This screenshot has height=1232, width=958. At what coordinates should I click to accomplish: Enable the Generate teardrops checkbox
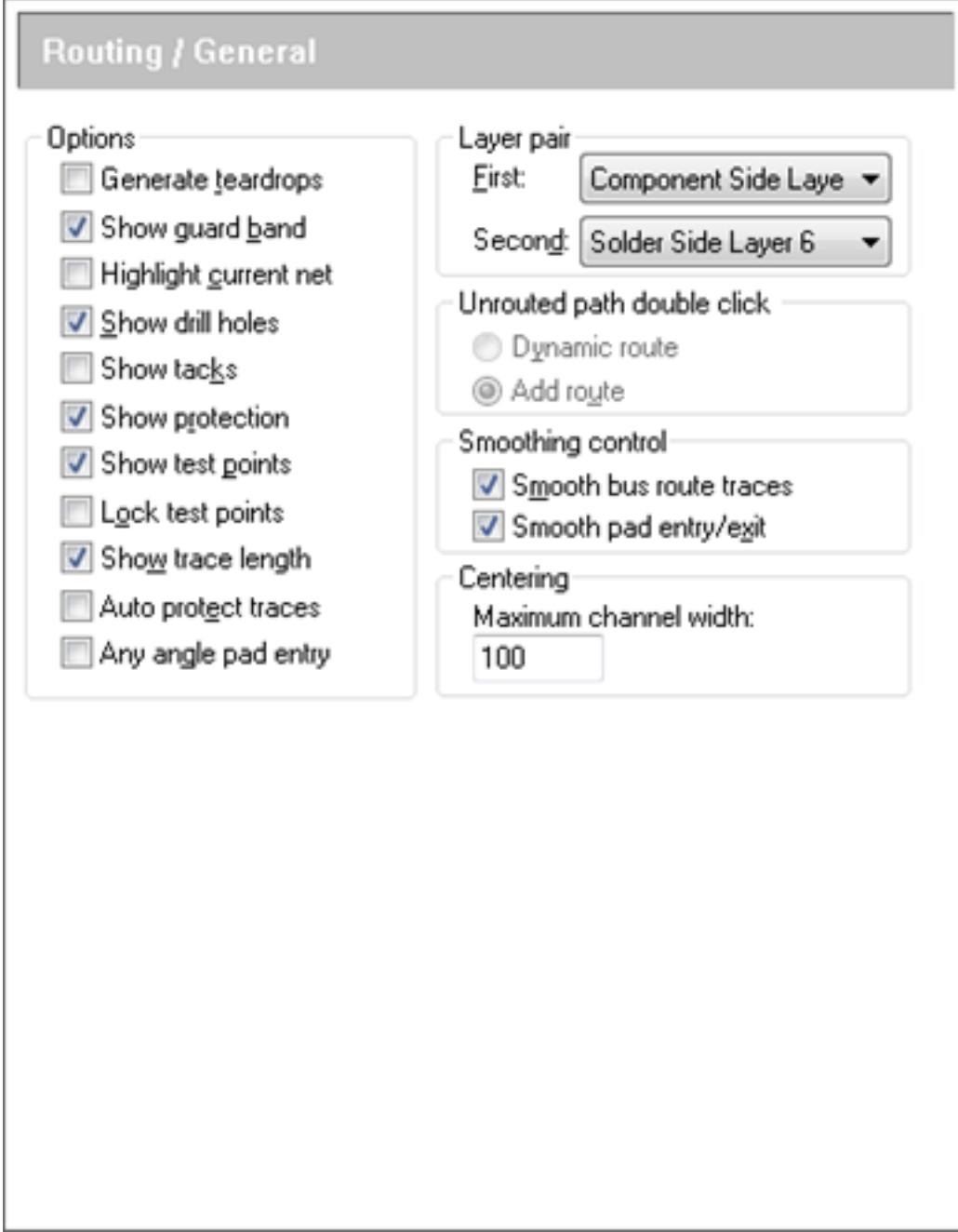coord(76,179)
